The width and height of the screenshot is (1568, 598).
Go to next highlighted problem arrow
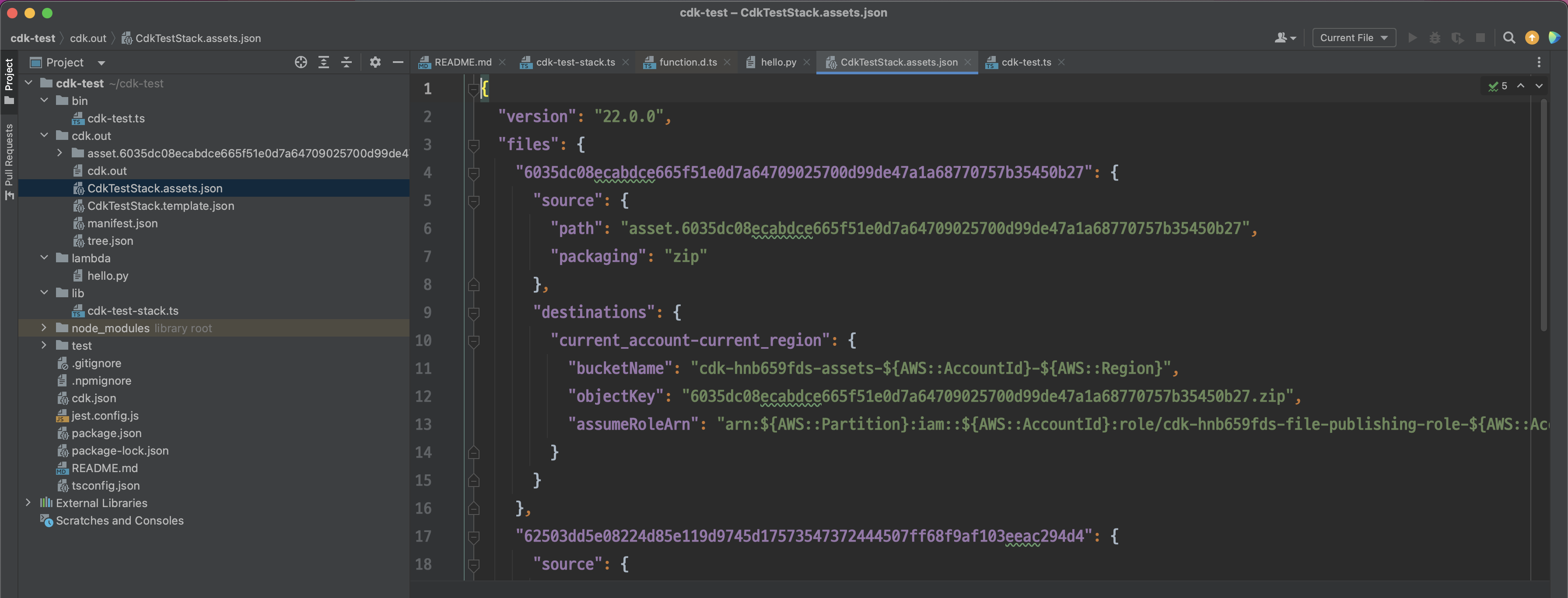1539,86
